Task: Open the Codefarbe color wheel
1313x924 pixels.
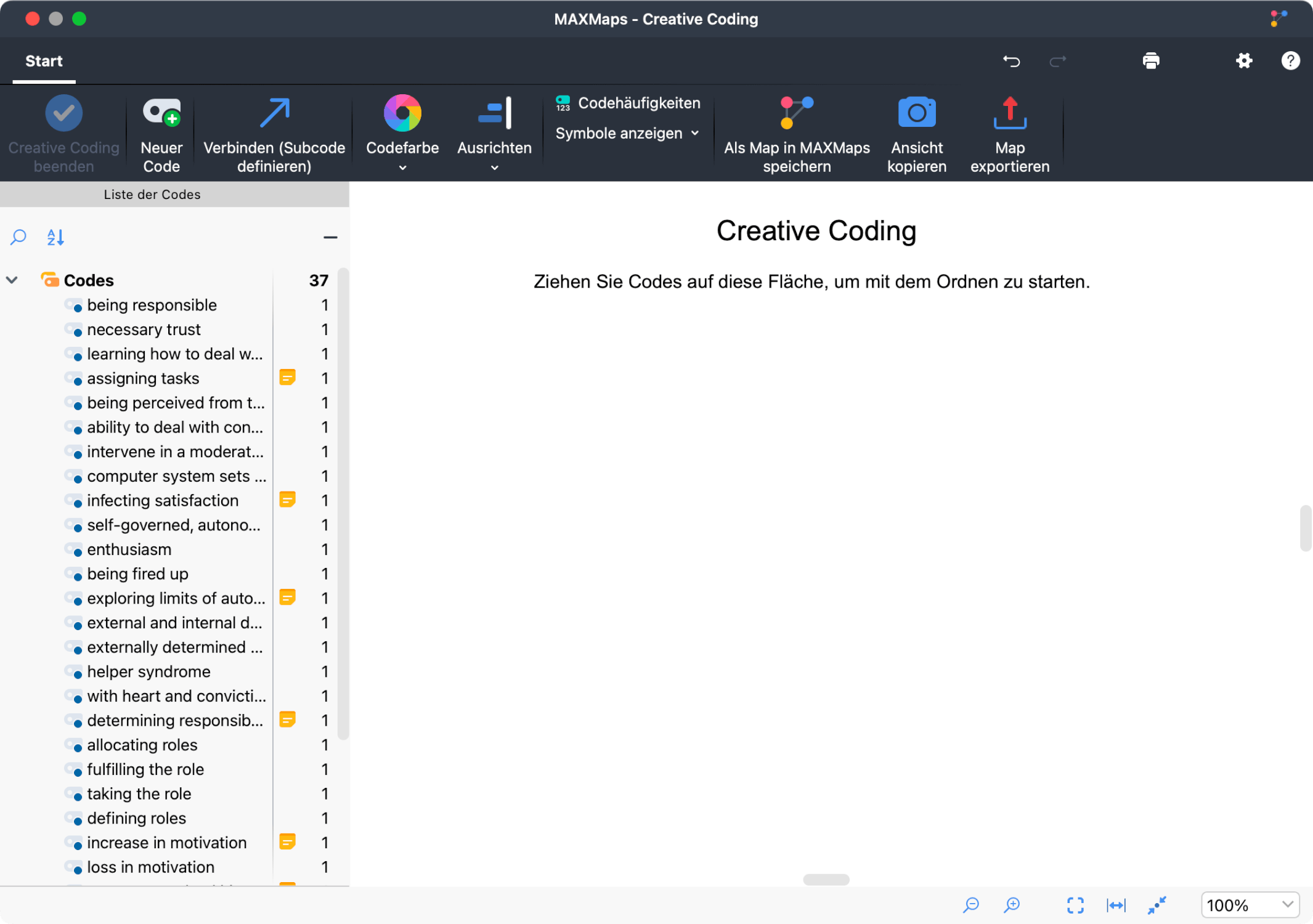Action: (x=402, y=113)
